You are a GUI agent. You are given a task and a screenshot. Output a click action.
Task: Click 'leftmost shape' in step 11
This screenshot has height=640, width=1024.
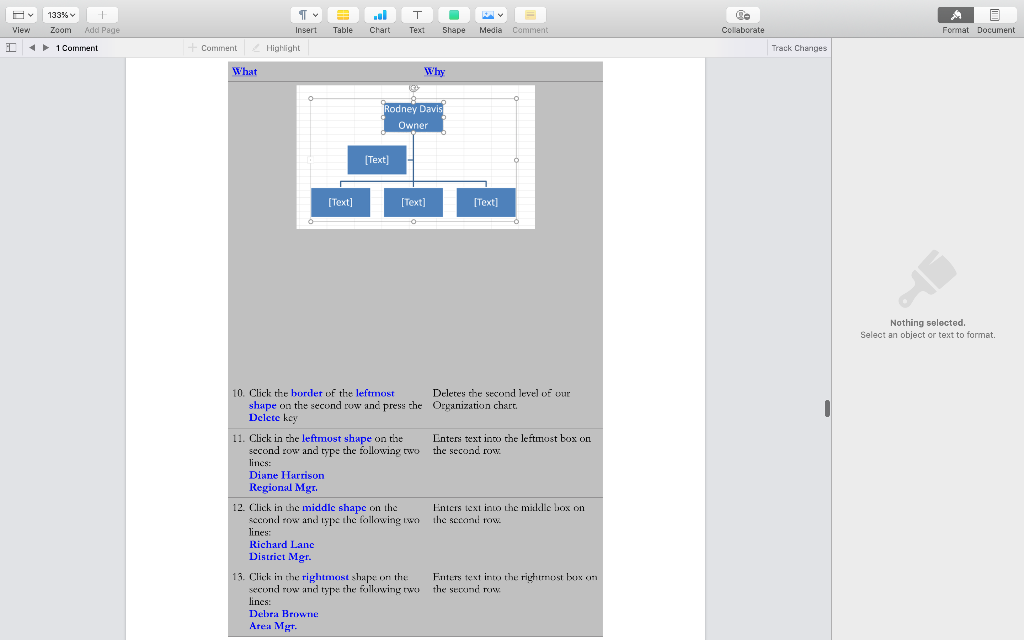point(336,439)
